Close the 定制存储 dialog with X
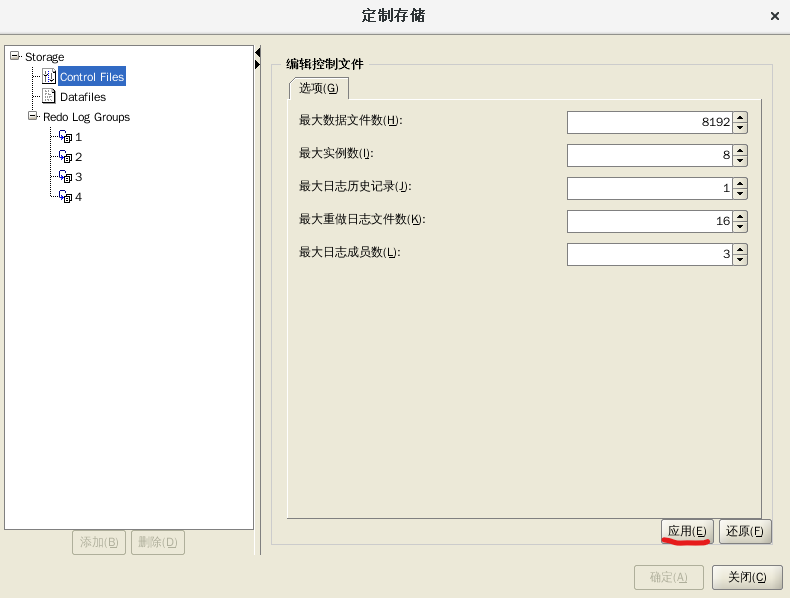The height and width of the screenshot is (598, 790). click(x=775, y=16)
